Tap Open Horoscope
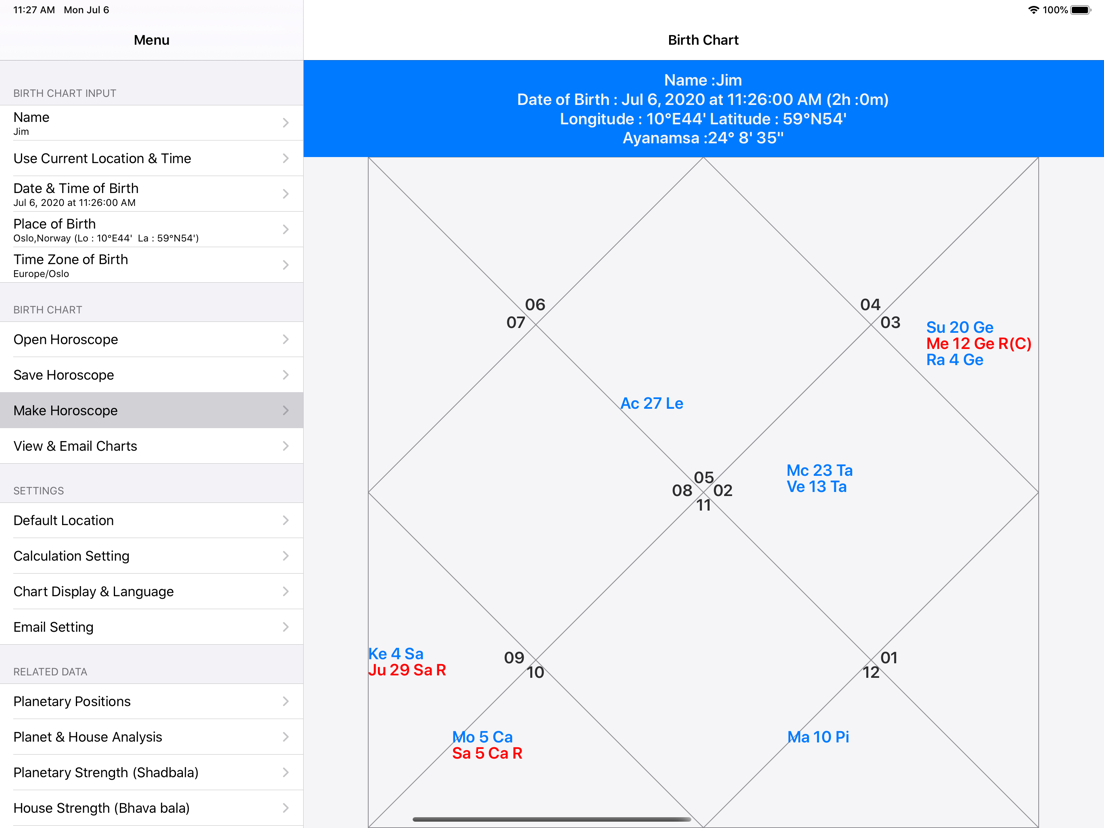Screen dimensions: 1104x828 [x=151, y=339]
